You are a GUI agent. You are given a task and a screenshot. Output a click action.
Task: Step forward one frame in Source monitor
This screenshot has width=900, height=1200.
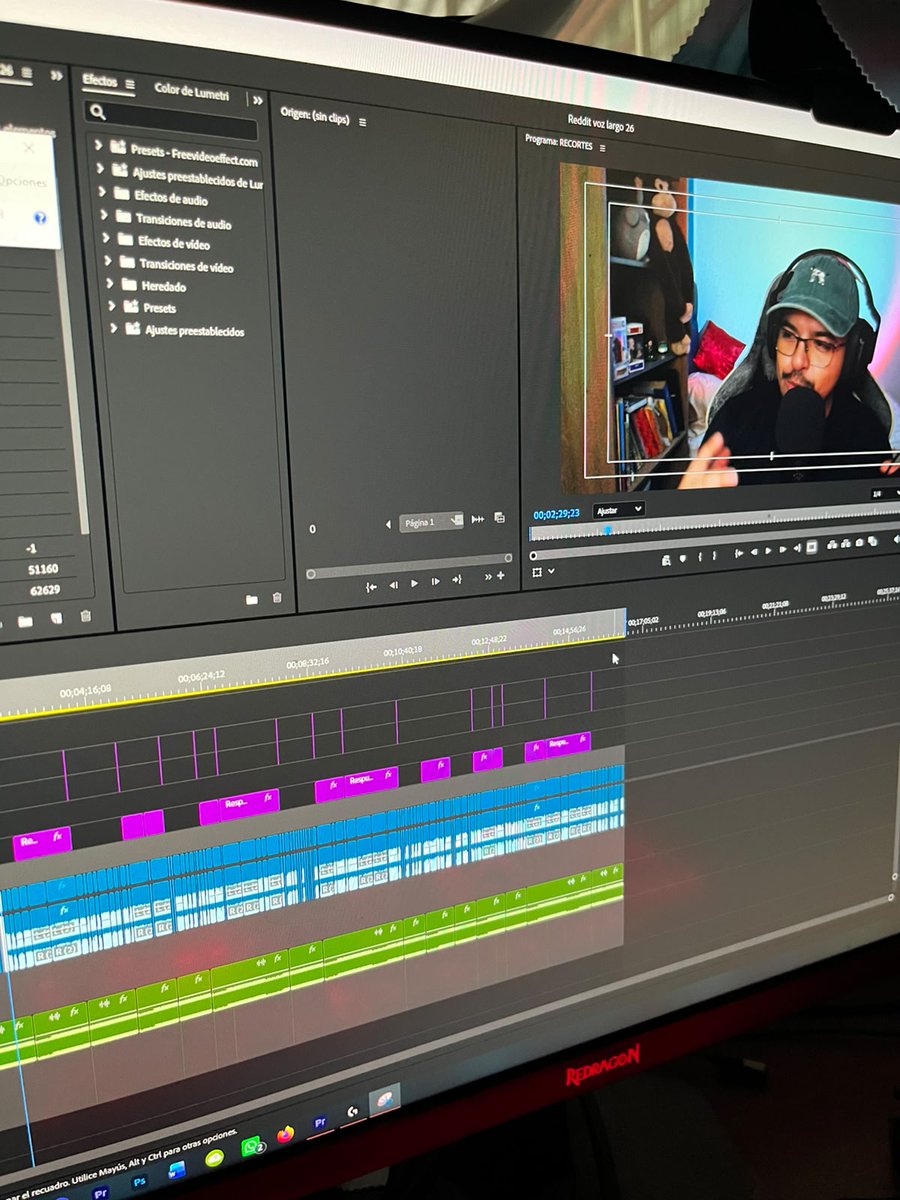pyautogui.click(x=435, y=582)
